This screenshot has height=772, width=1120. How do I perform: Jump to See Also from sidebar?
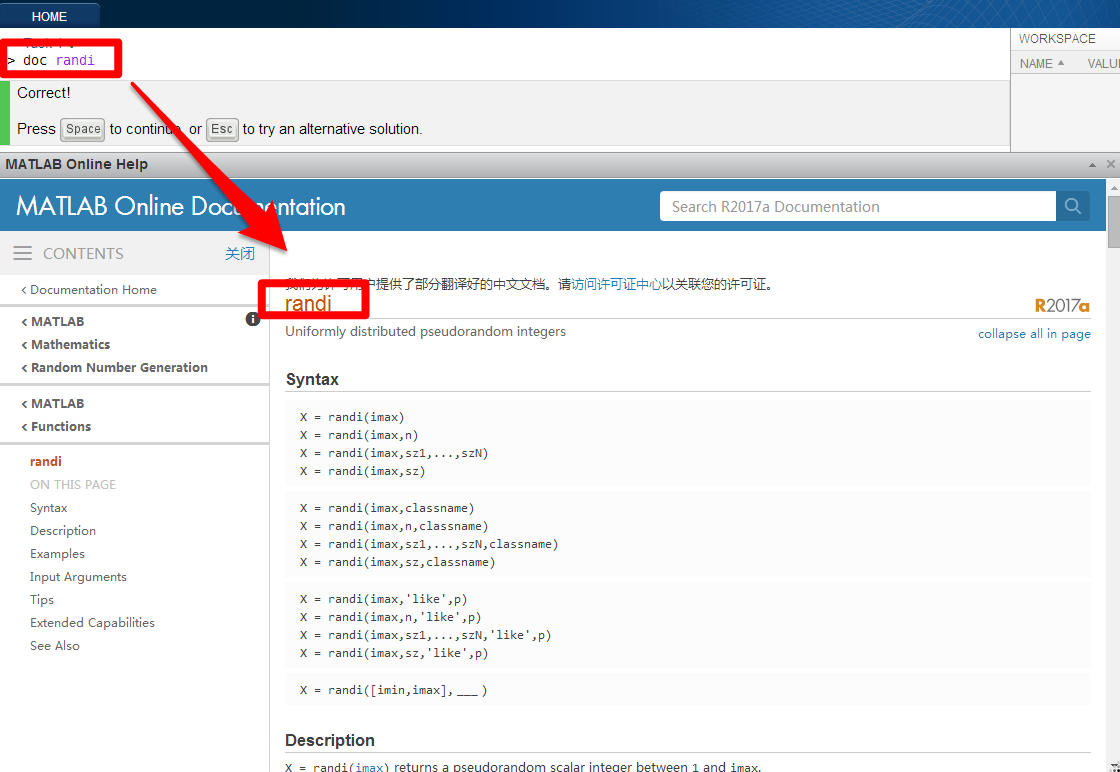pyautogui.click(x=55, y=645)
